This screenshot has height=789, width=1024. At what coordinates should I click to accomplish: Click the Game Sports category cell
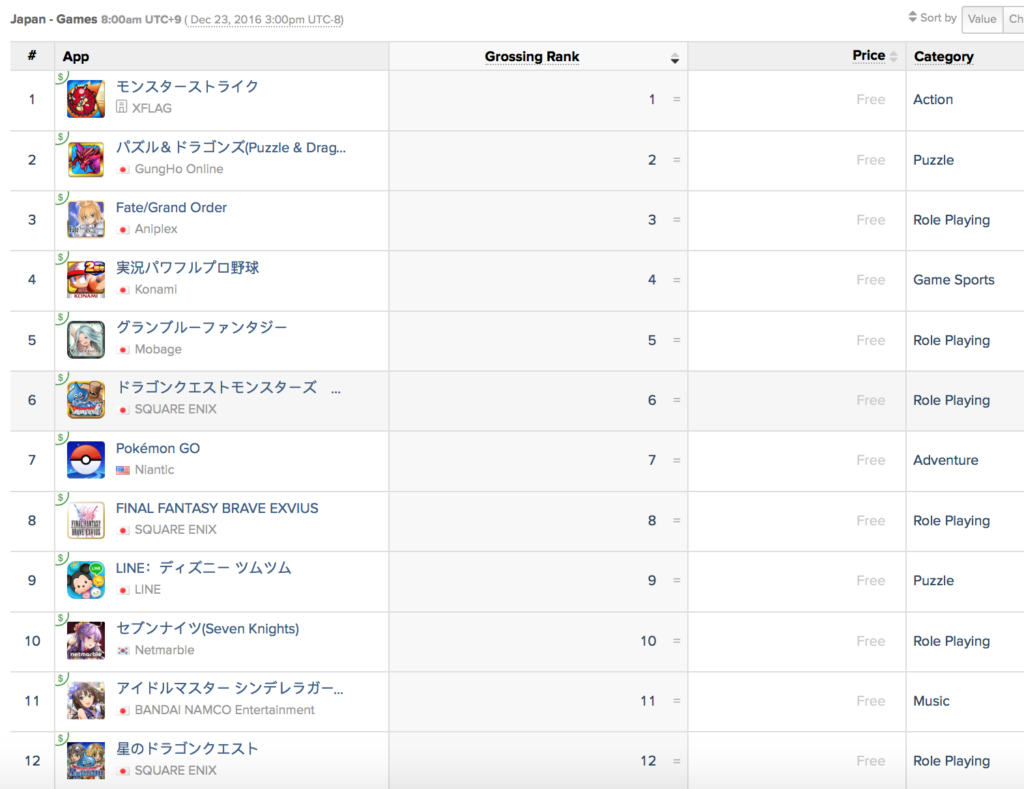953,280
